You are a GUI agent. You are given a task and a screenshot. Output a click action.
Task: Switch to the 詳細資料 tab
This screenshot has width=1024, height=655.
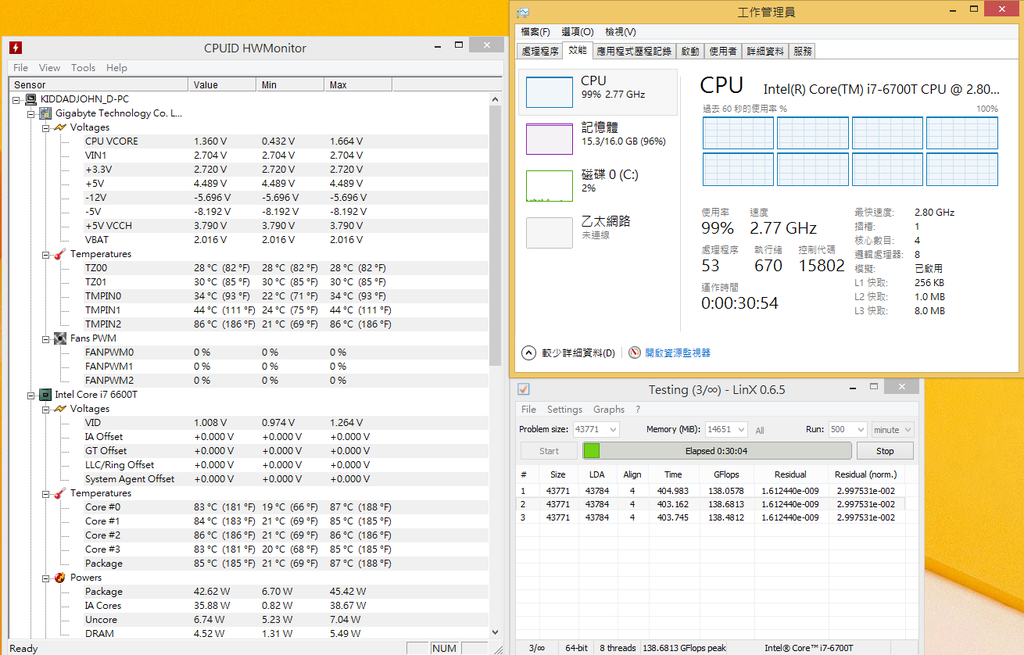click(765, 51)
